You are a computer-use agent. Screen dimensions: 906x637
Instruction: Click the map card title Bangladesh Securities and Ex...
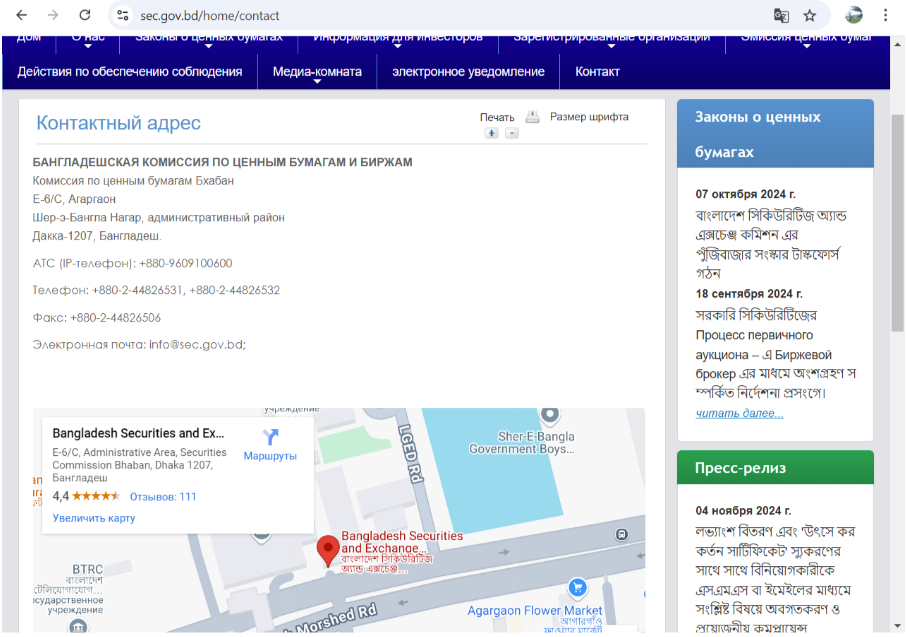[x=138, y=433]
